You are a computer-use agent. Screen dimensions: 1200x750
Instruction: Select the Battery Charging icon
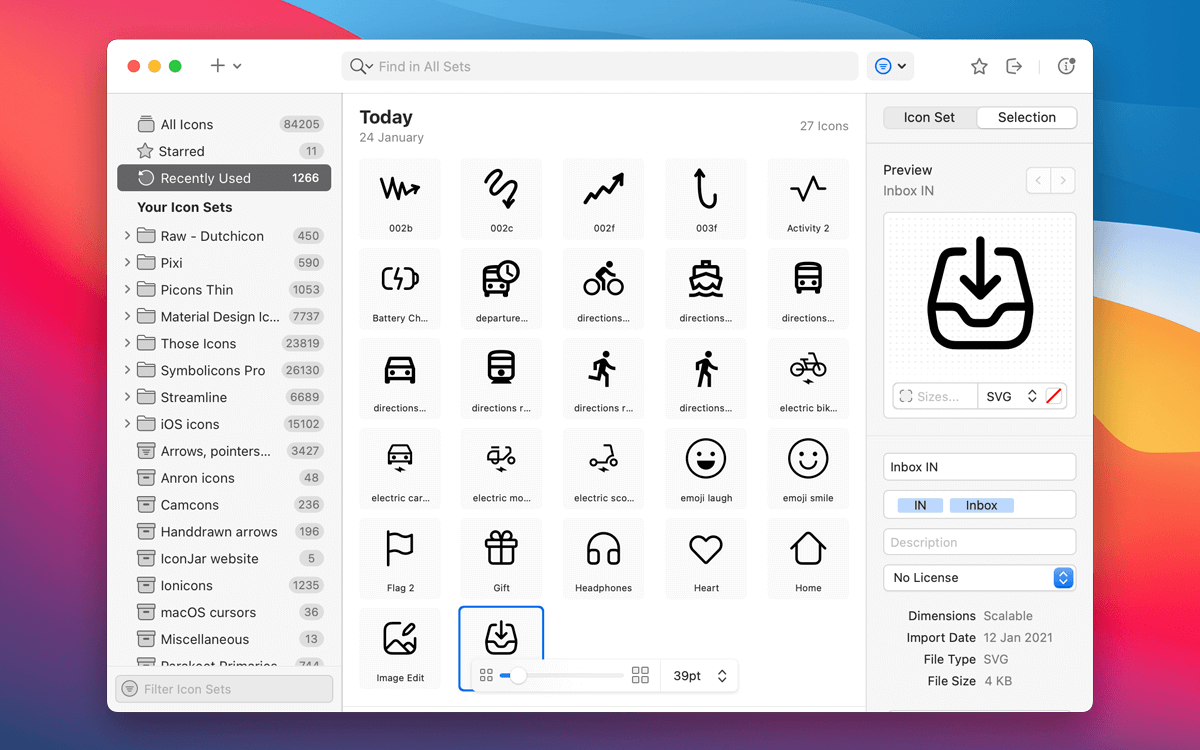tap(400, 288)
